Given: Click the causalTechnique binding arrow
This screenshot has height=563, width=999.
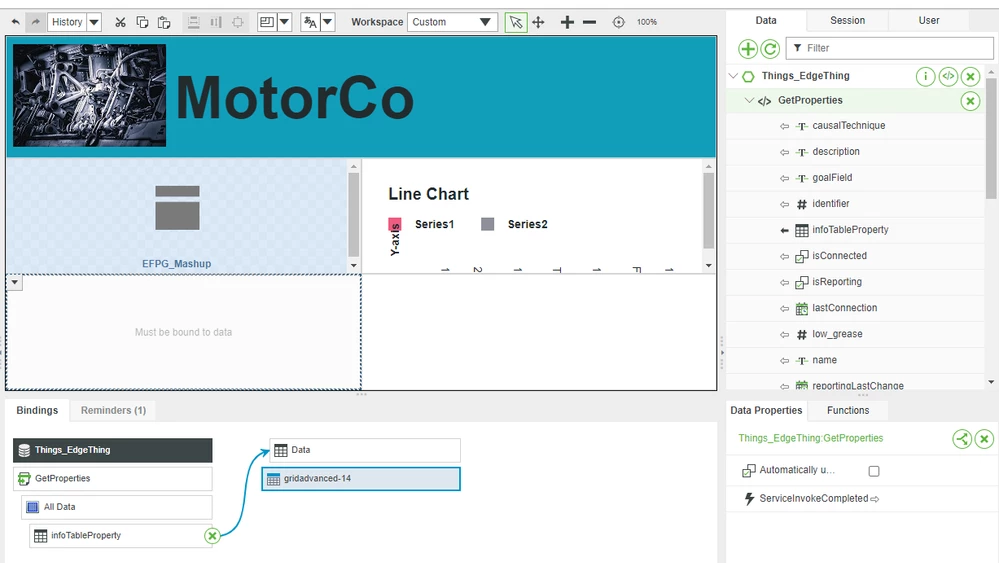Looking at the screenshot, I should [784, 127].
